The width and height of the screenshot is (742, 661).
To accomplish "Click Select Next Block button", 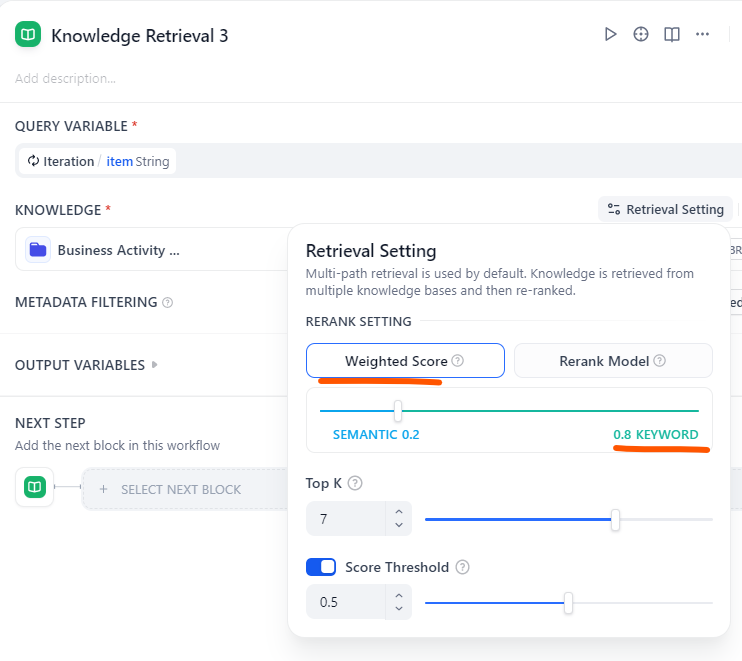I will click(181, 489).
